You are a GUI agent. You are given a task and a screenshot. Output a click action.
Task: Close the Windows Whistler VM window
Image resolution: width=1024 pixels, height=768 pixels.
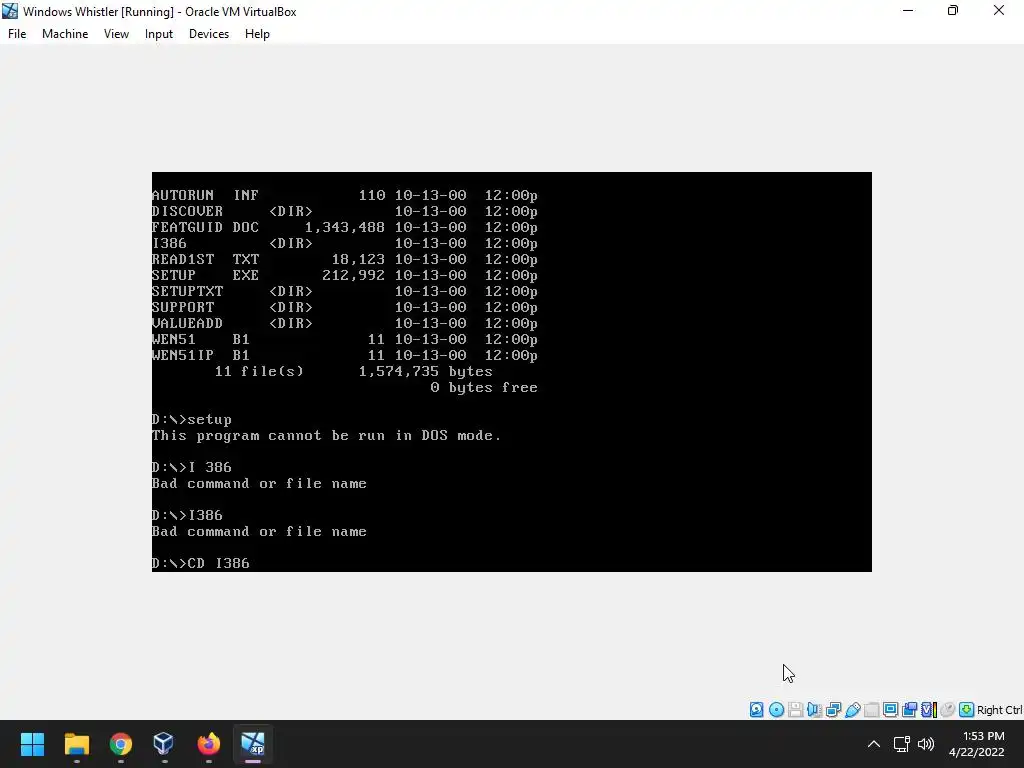pos(999,11)
